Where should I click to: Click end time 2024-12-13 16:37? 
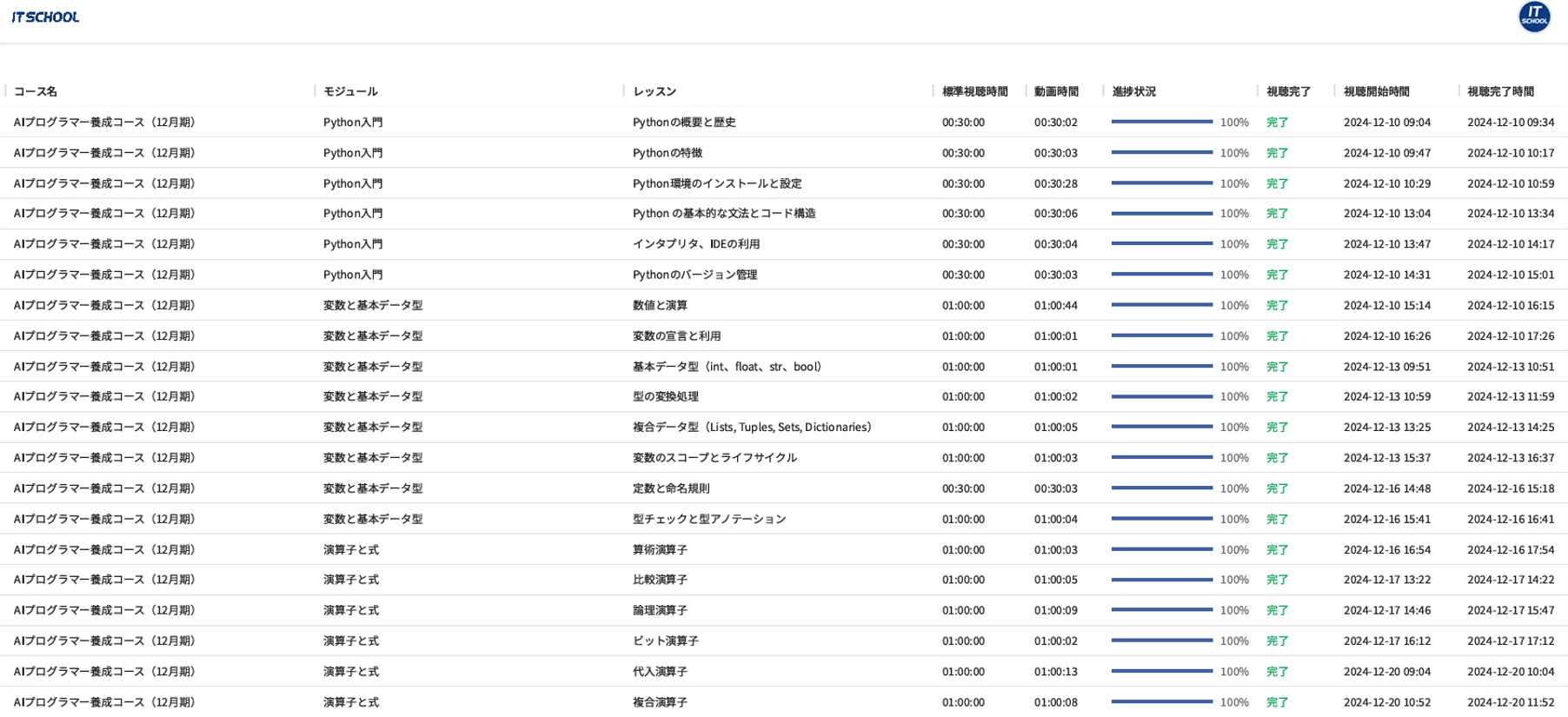(1511, 458)
